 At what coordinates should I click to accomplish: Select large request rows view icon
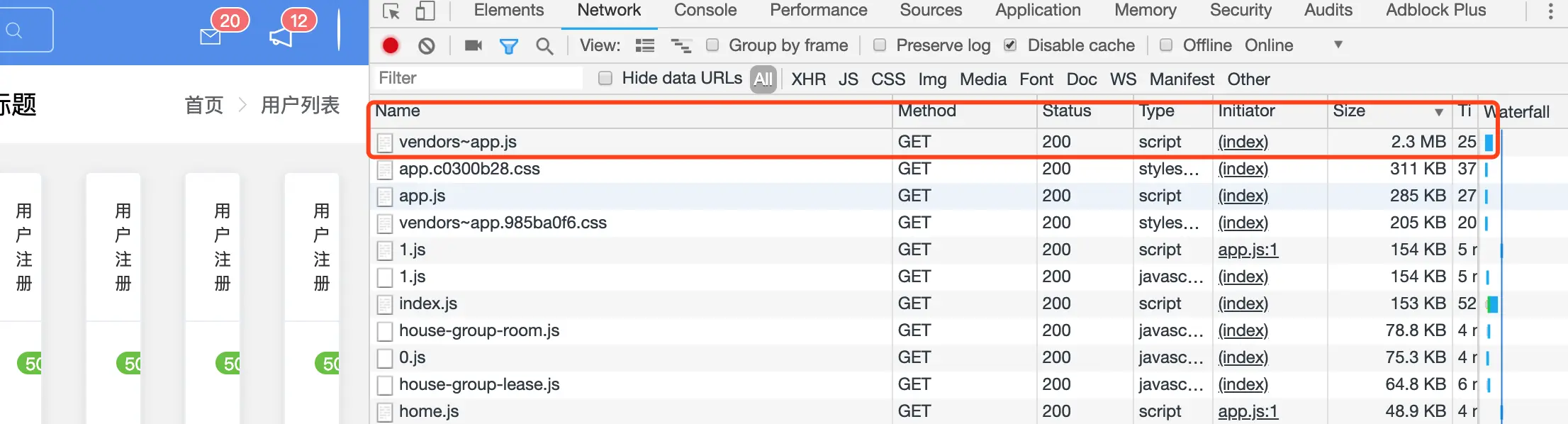[x=645, y=45]
